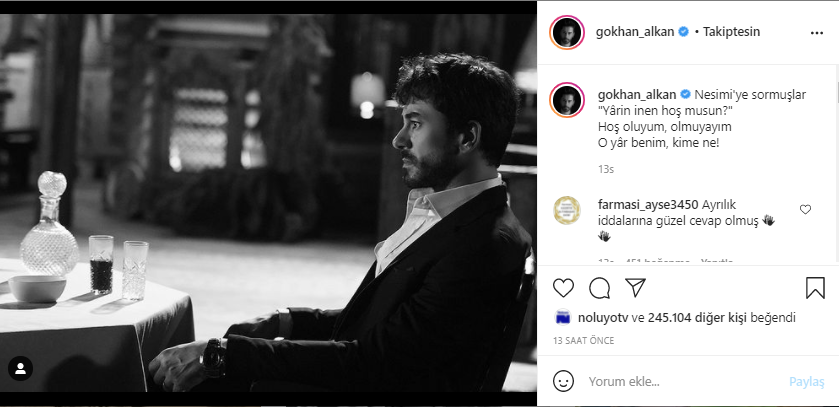Toggle the Takiptesin following button

pyautogui.click(x=733, y=31)
